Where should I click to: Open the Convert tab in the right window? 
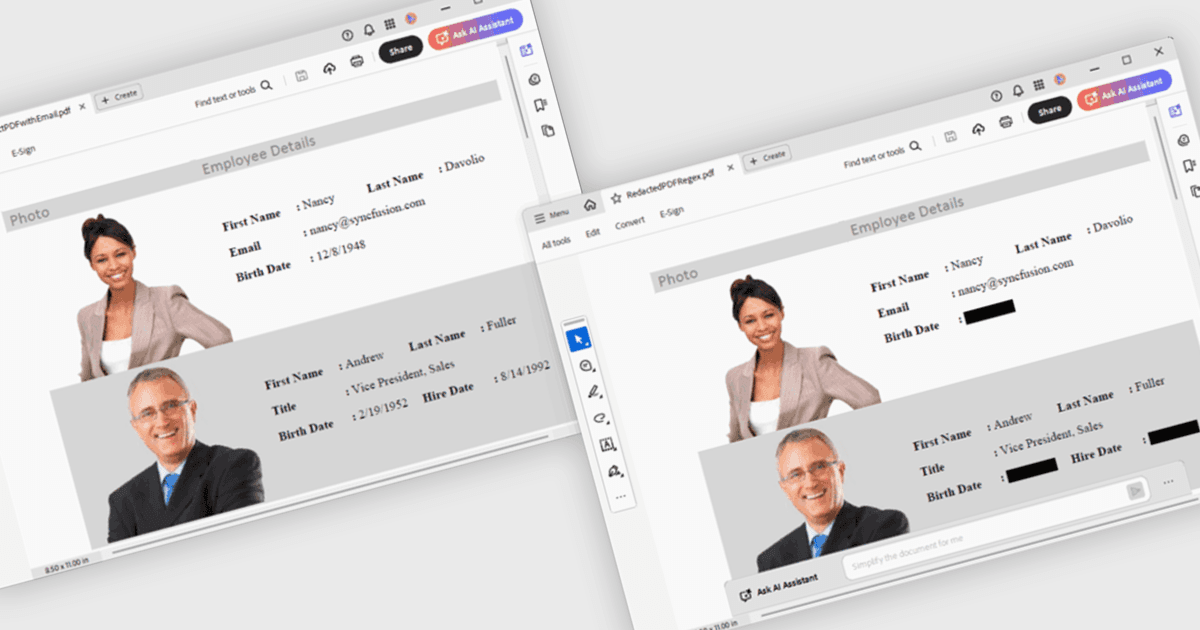point(630,224)
